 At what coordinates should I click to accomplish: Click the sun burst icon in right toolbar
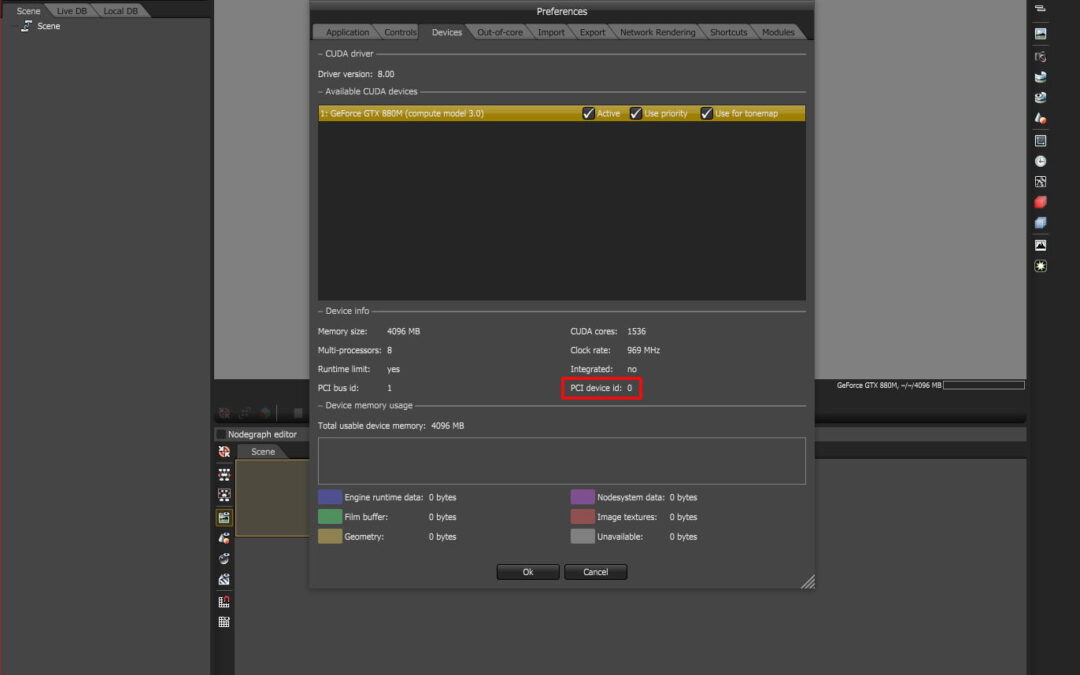(x=1040, y=266)
